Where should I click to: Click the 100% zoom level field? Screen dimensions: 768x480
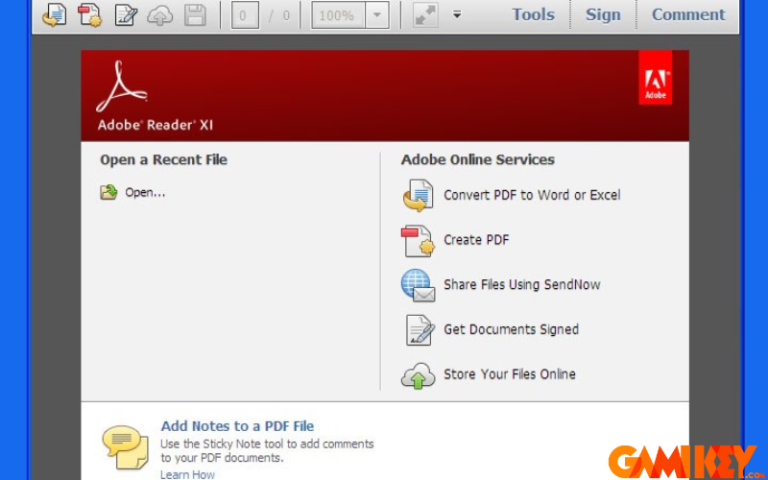338,16
